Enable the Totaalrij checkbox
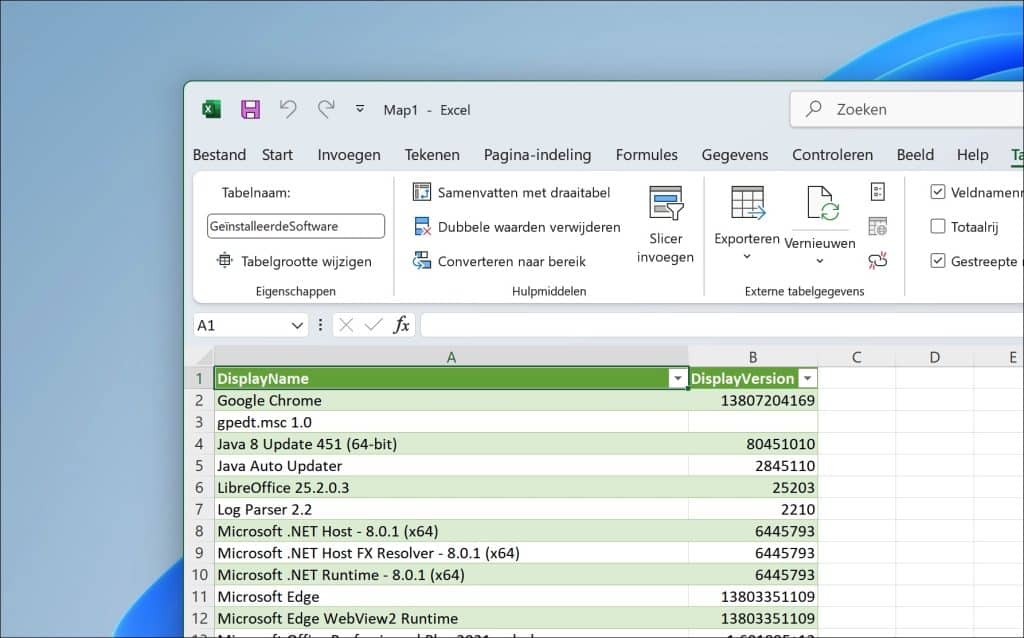The height and width of the screenshot is (638, 1024). [937, 226]
